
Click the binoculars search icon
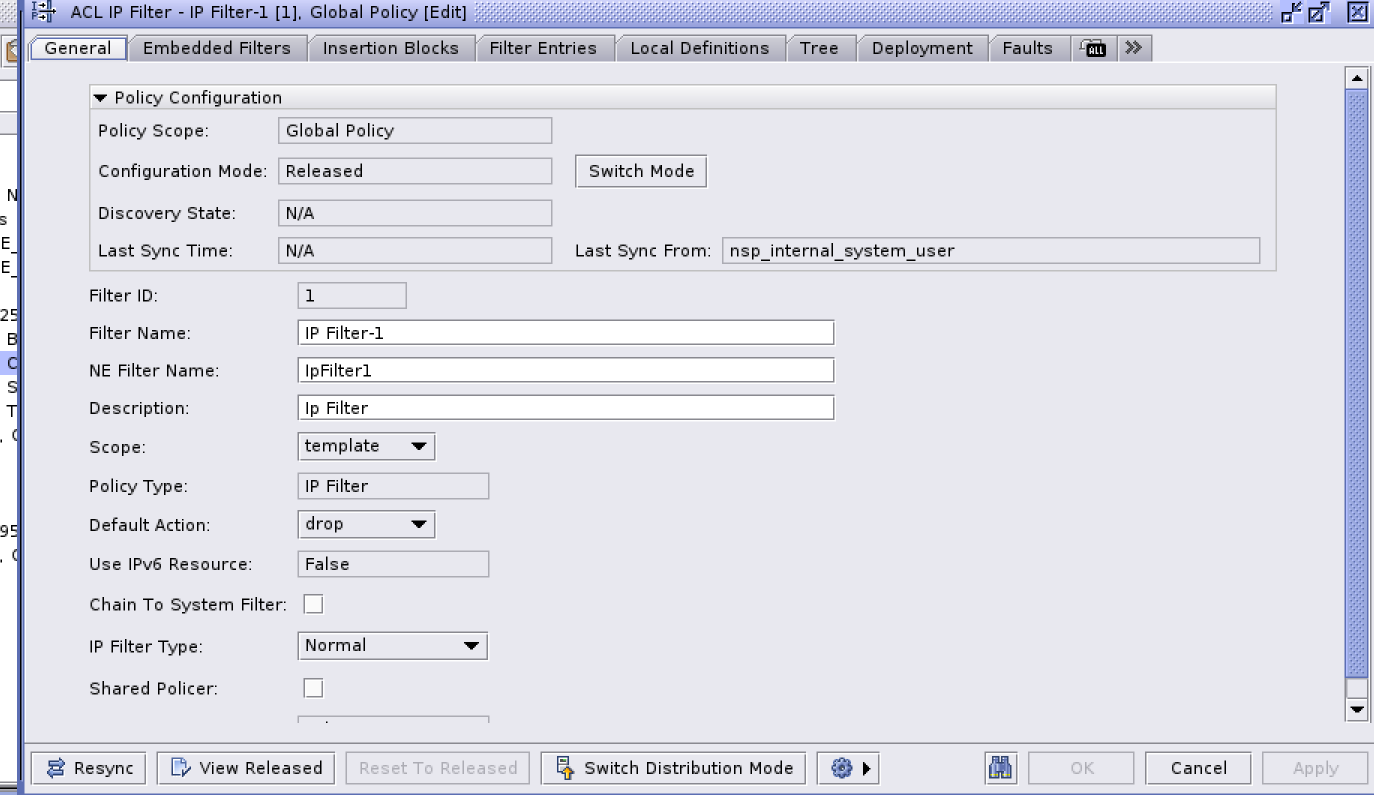coord(1000,768)
